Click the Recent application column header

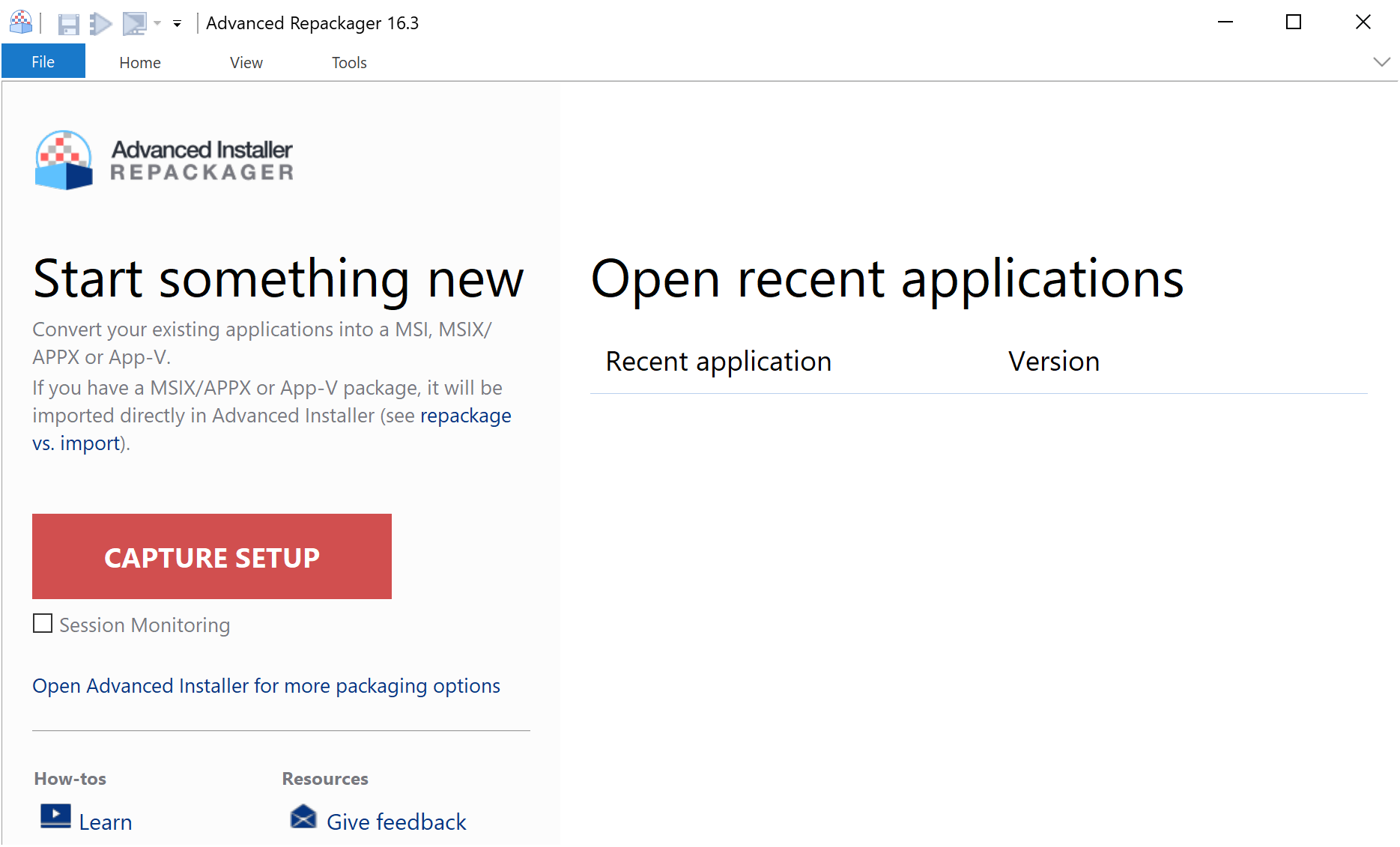click(718, 362)
